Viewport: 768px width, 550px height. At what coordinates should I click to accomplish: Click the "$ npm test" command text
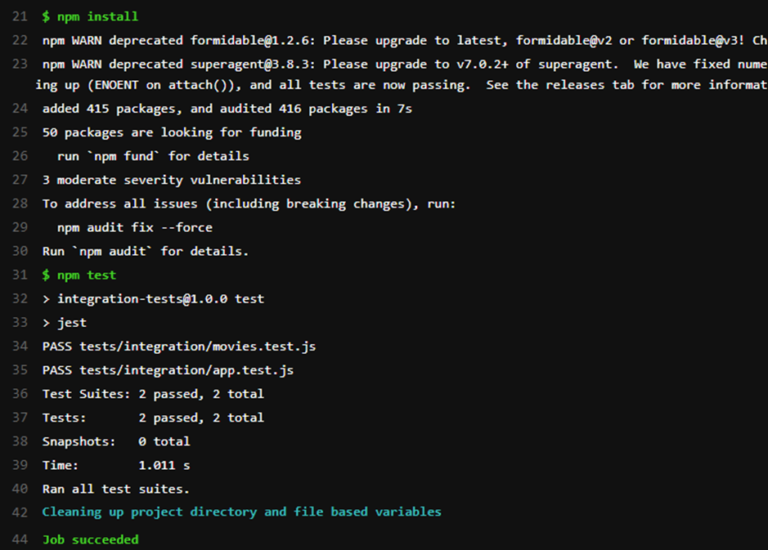[79, 275]
